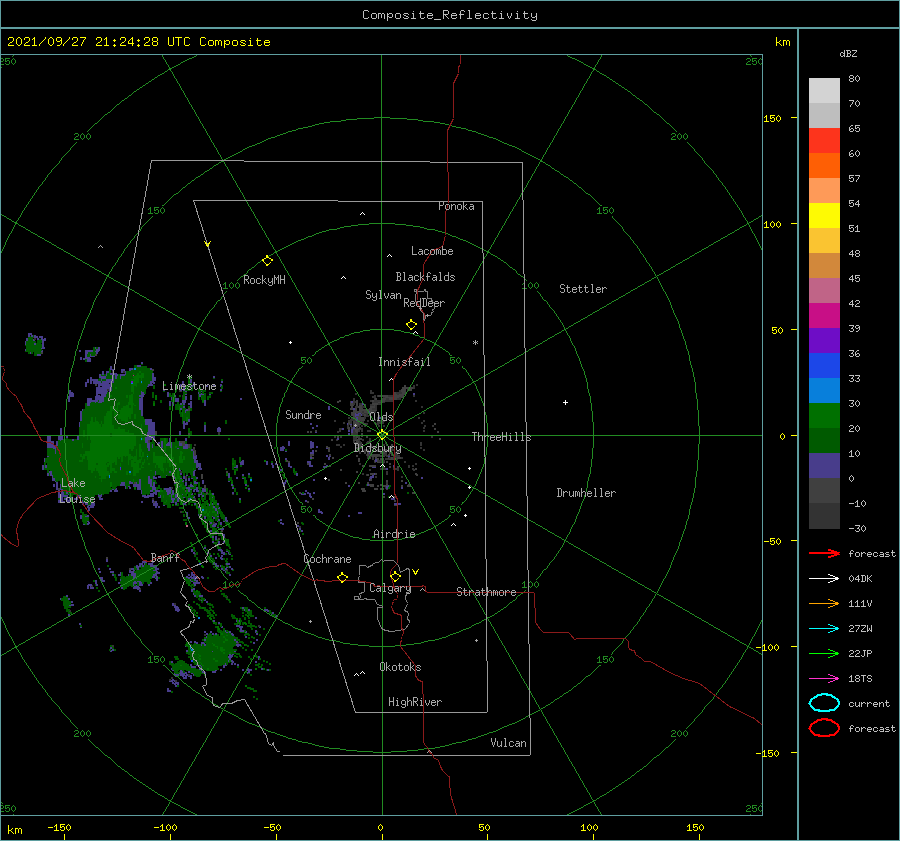This screenshot has width=900, height=841.
Task: Click the Innisfail label
Action: pyautogui.click(x=404, y=362)
